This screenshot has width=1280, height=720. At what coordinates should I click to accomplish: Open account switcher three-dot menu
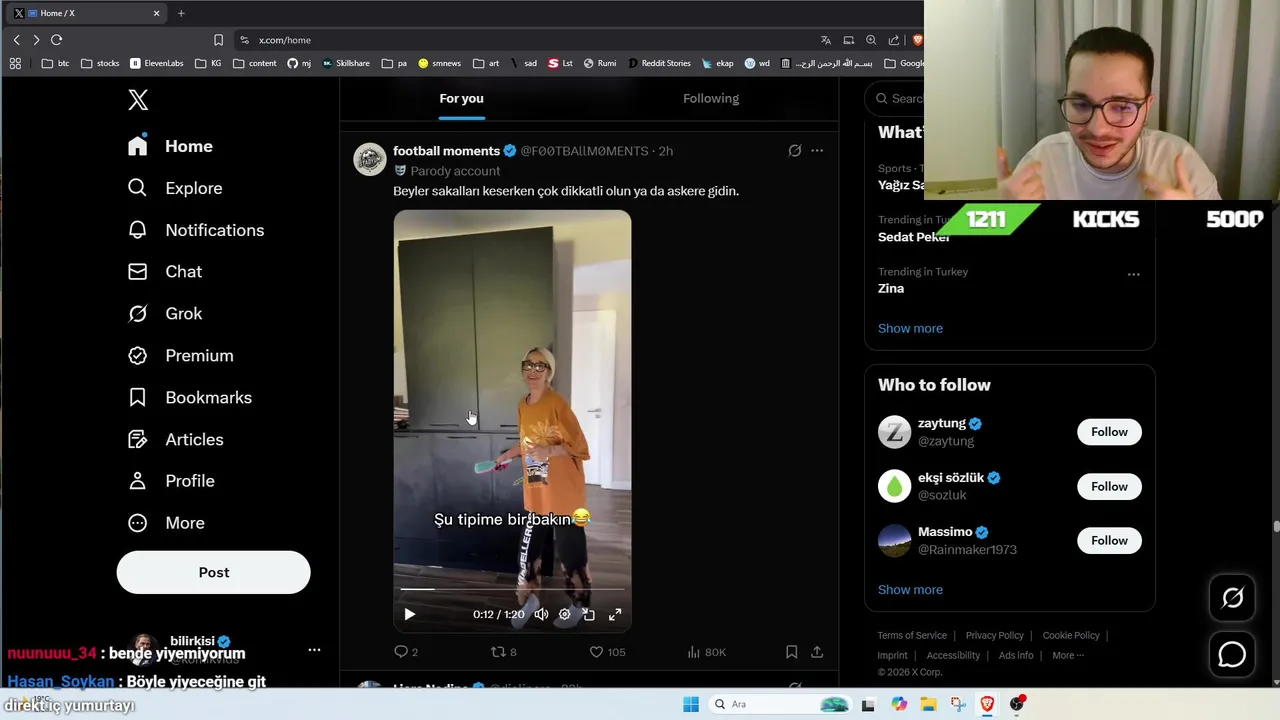point(314,650)
